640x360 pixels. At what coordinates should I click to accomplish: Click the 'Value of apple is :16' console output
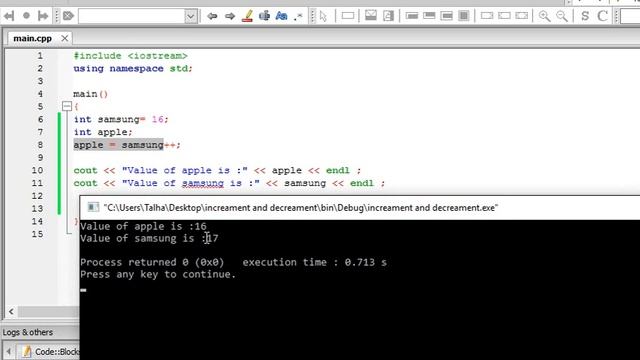[x=143, y=226]
